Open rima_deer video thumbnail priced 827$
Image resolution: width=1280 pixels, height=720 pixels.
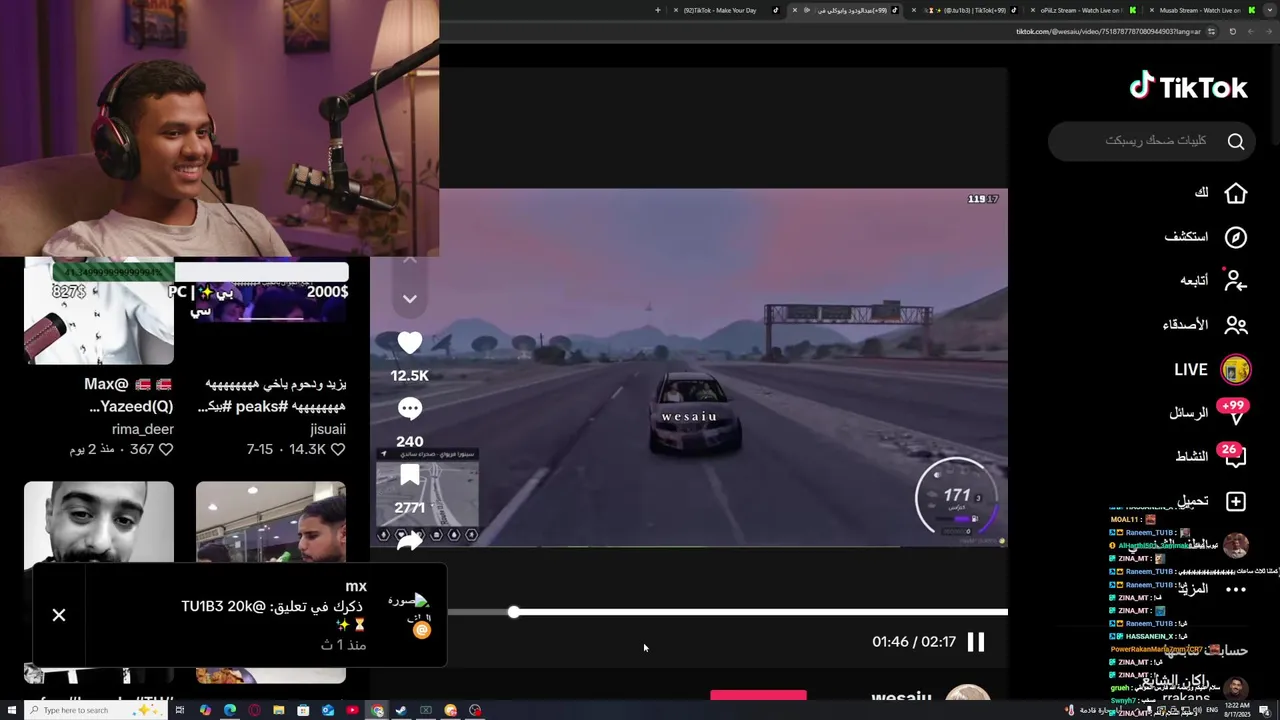[99, 310]
